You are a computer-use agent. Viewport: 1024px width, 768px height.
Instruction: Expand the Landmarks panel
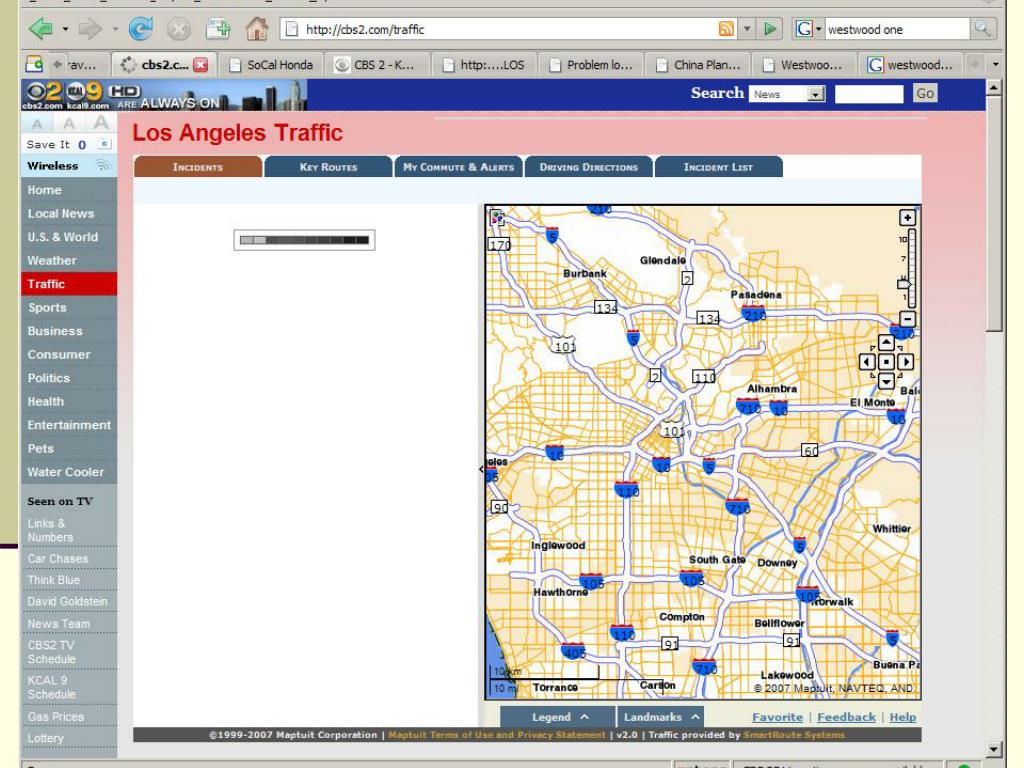click(x=660, y=716)
